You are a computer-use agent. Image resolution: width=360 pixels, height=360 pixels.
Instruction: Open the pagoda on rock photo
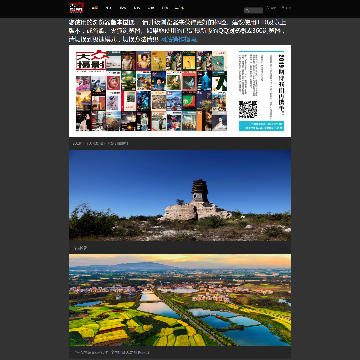click(180, 195)
